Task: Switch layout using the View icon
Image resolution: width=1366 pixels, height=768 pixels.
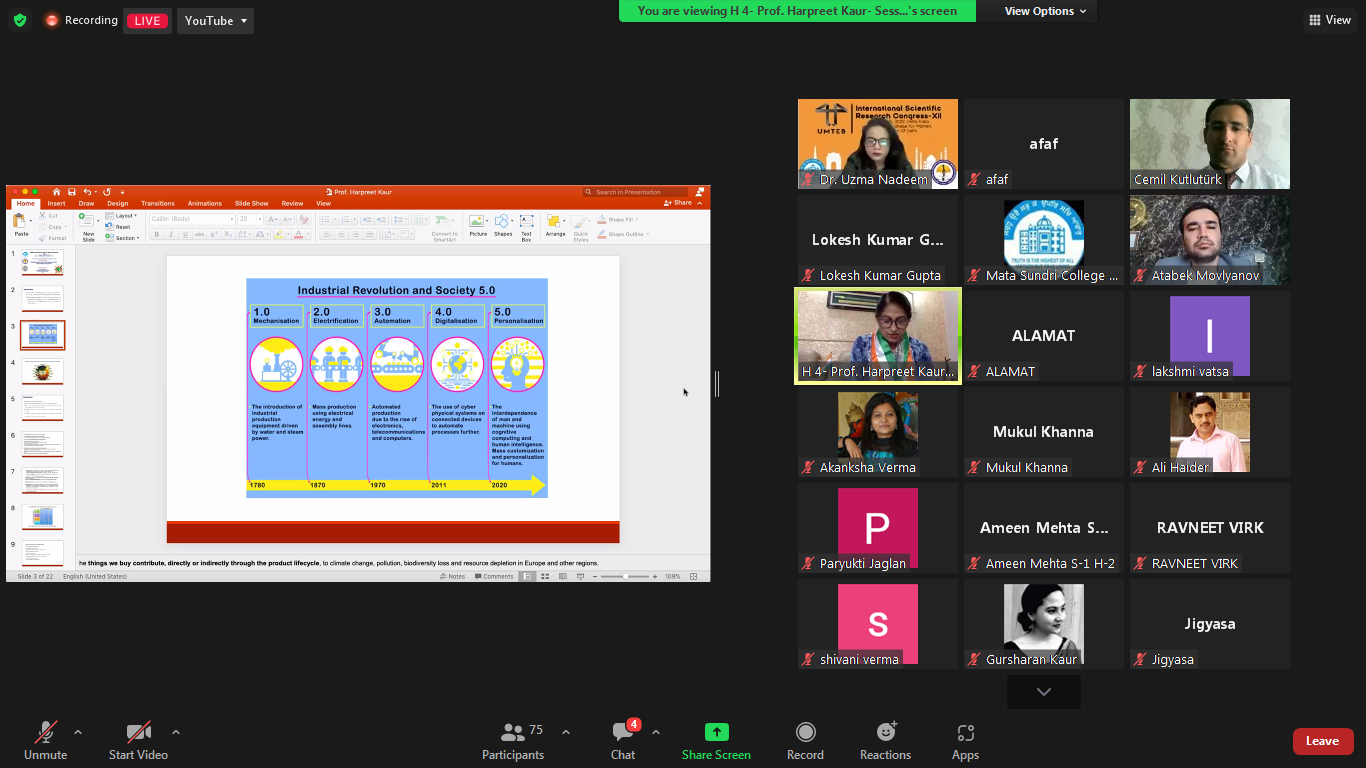Action: (x=1329, y=20)
